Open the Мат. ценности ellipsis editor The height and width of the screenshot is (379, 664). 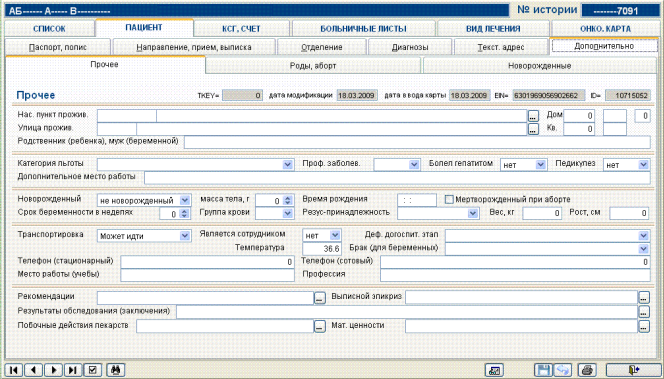pyautogui.click(x=644, y=326)
